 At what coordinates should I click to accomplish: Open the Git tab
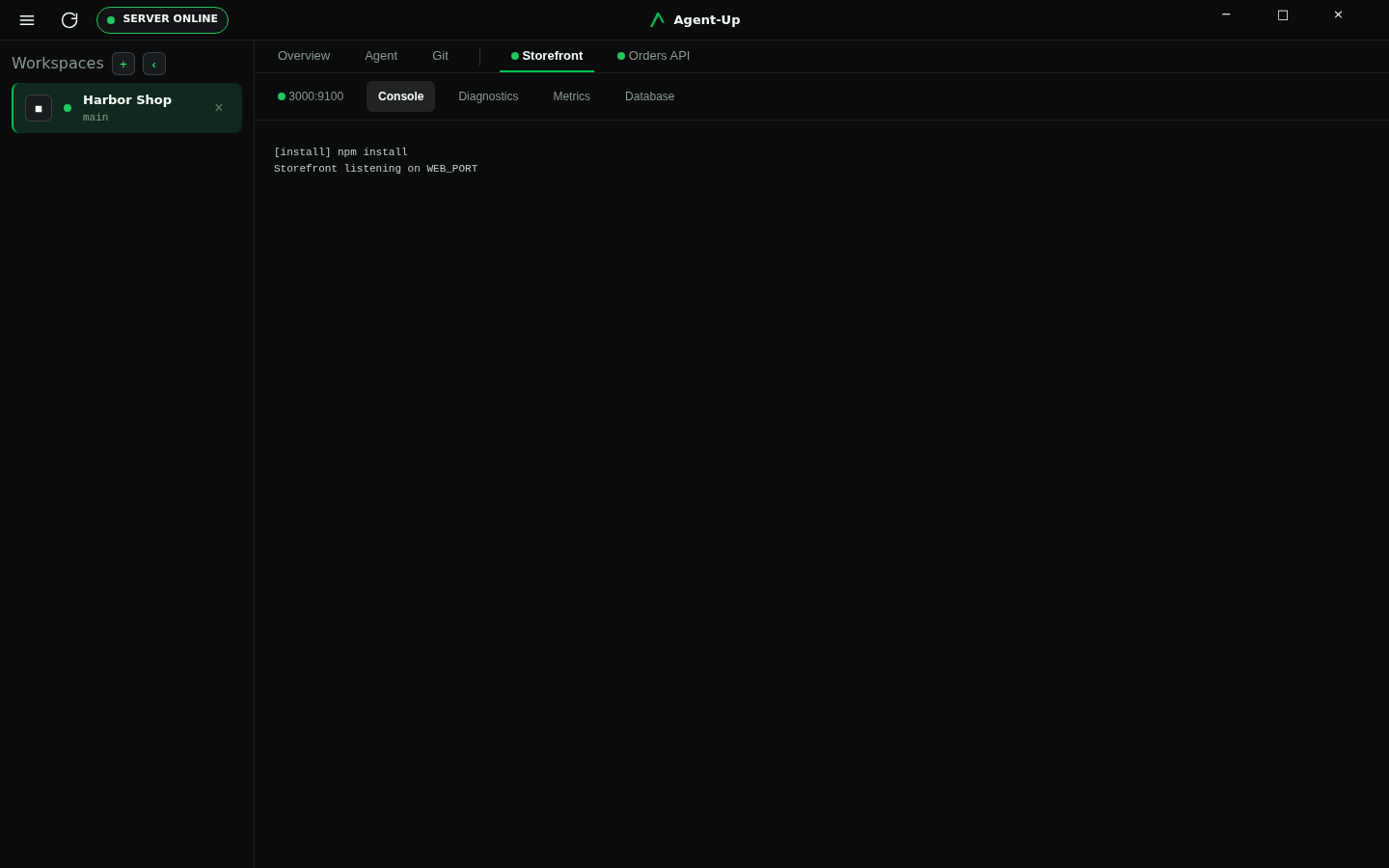[440, 56]
